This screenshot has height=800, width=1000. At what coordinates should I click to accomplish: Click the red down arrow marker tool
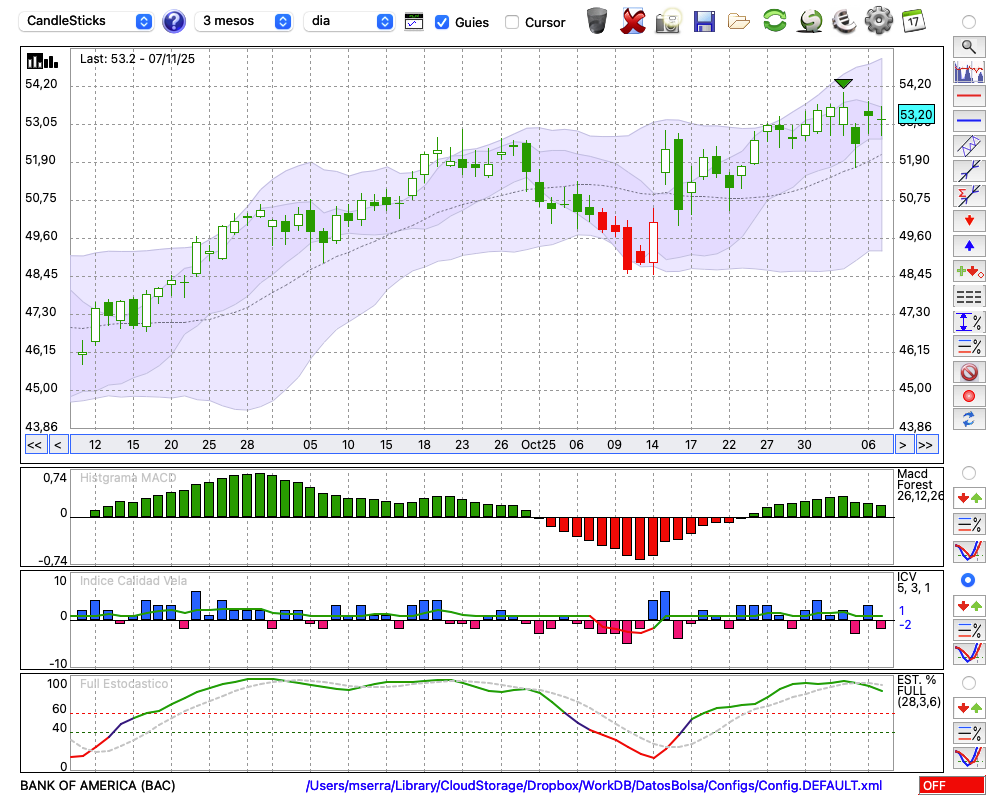[969, 221]
